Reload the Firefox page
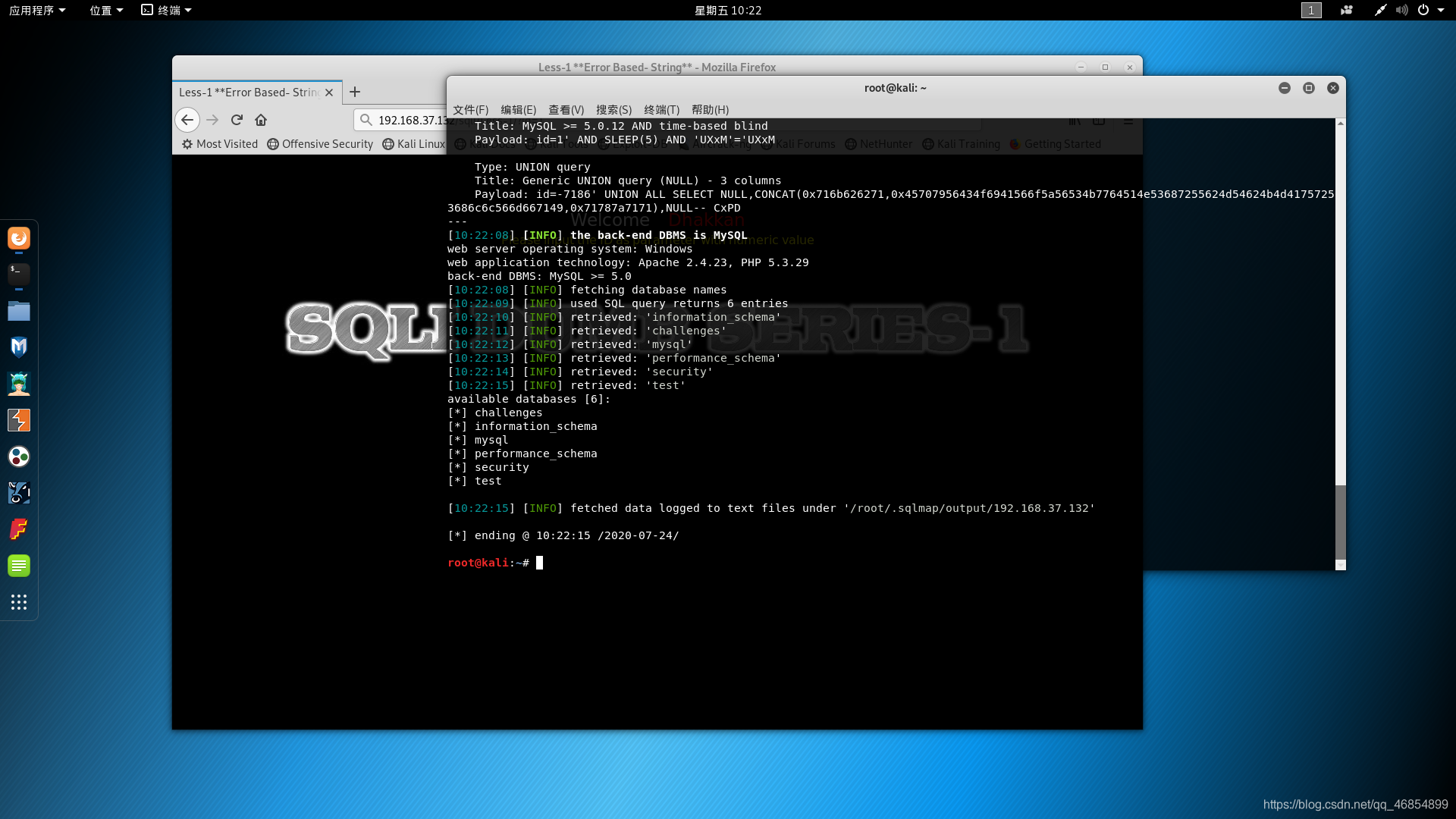The height and width of the screenshot is (819, 1456). (x=237, y=120)
